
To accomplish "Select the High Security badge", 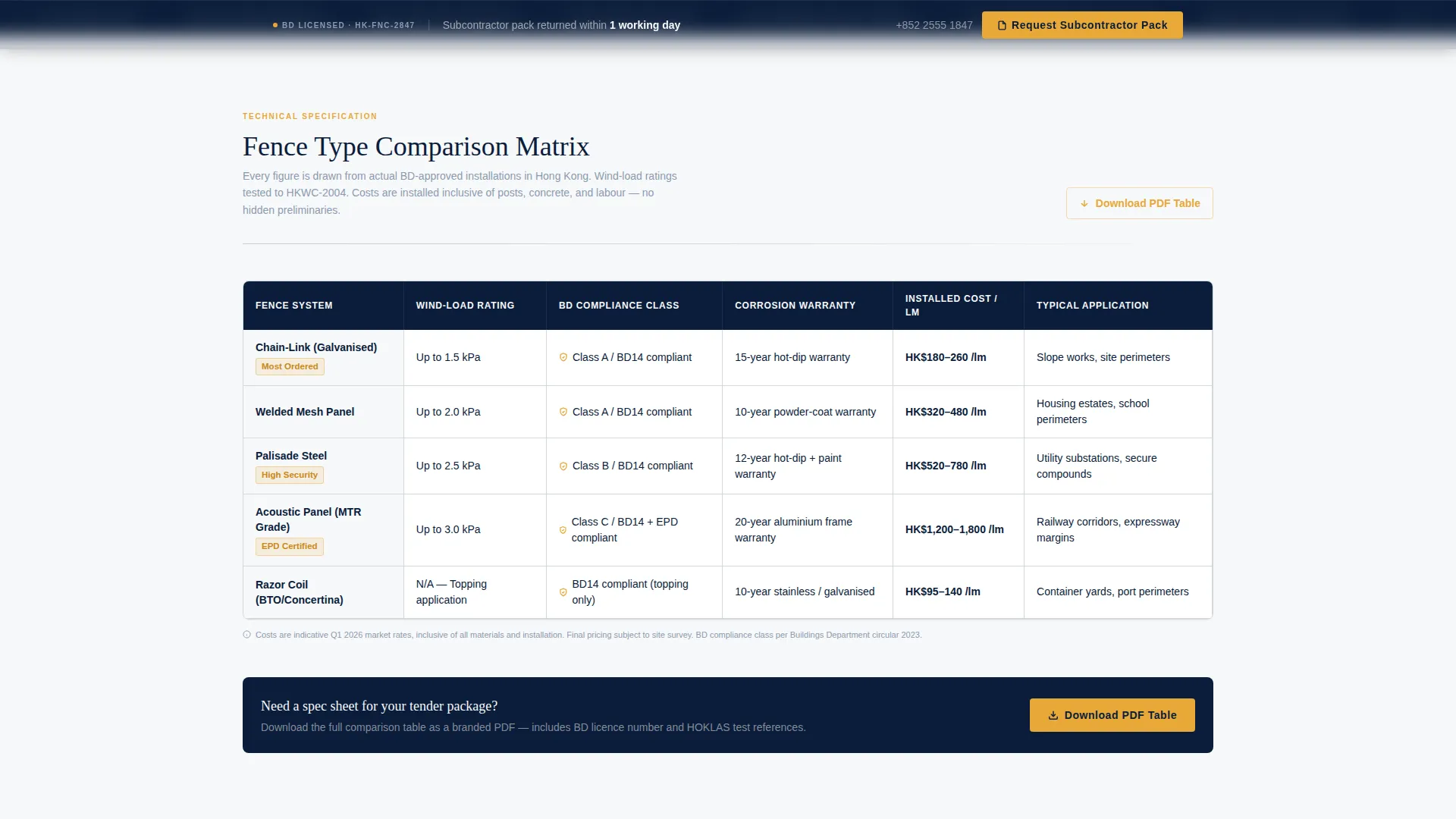I will point(290,475).
